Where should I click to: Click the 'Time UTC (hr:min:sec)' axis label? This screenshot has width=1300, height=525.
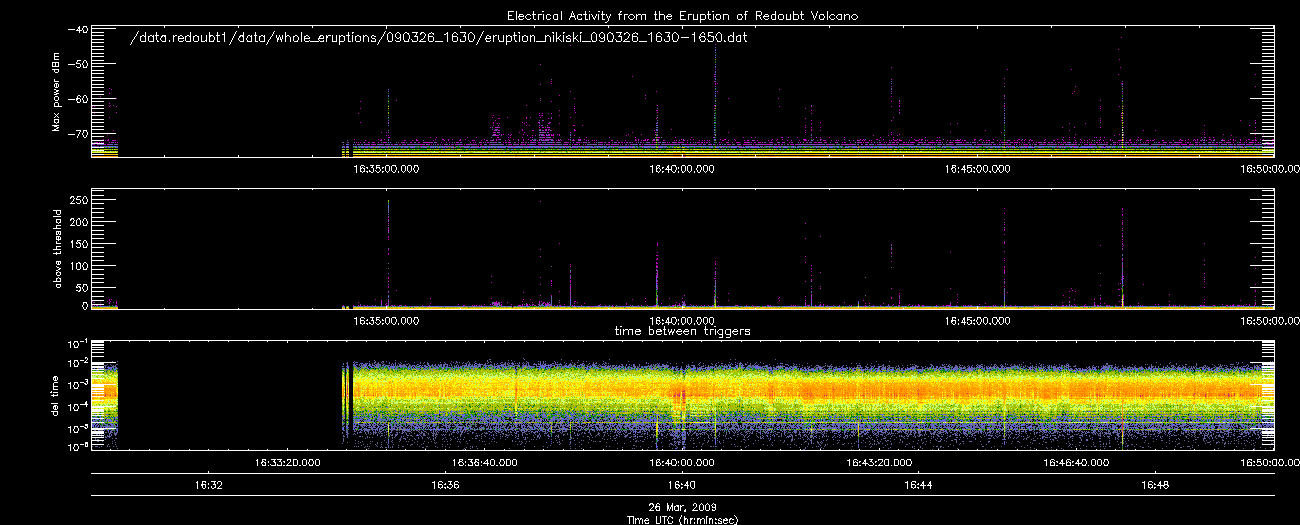pos(682,519)
